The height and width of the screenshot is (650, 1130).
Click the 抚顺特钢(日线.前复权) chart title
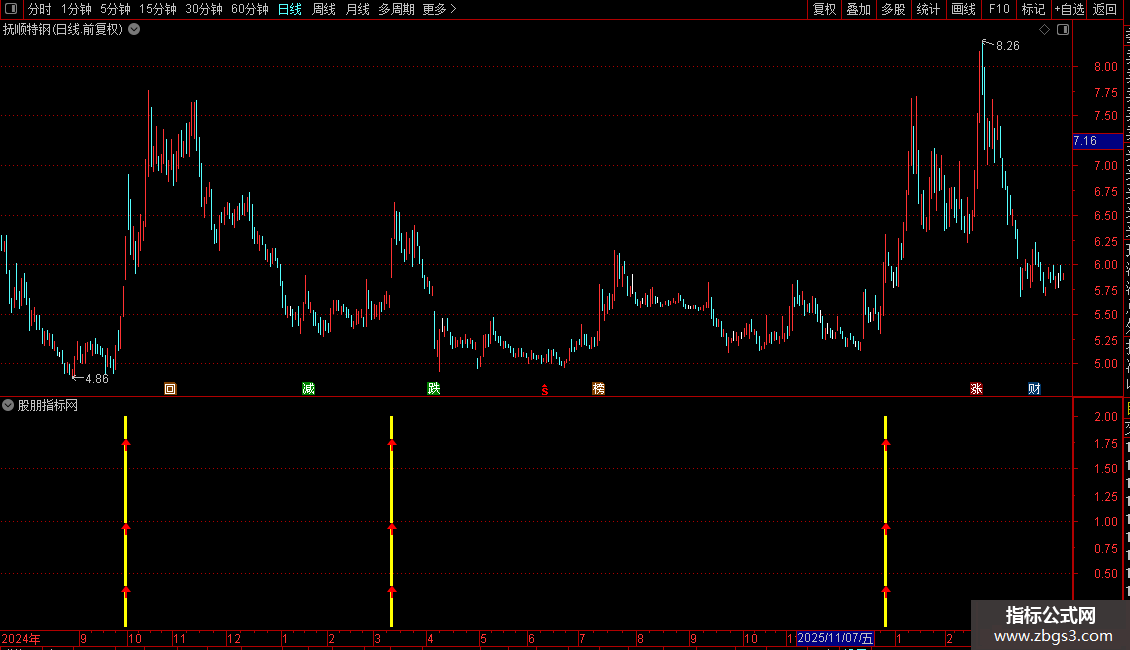point(63,30)
